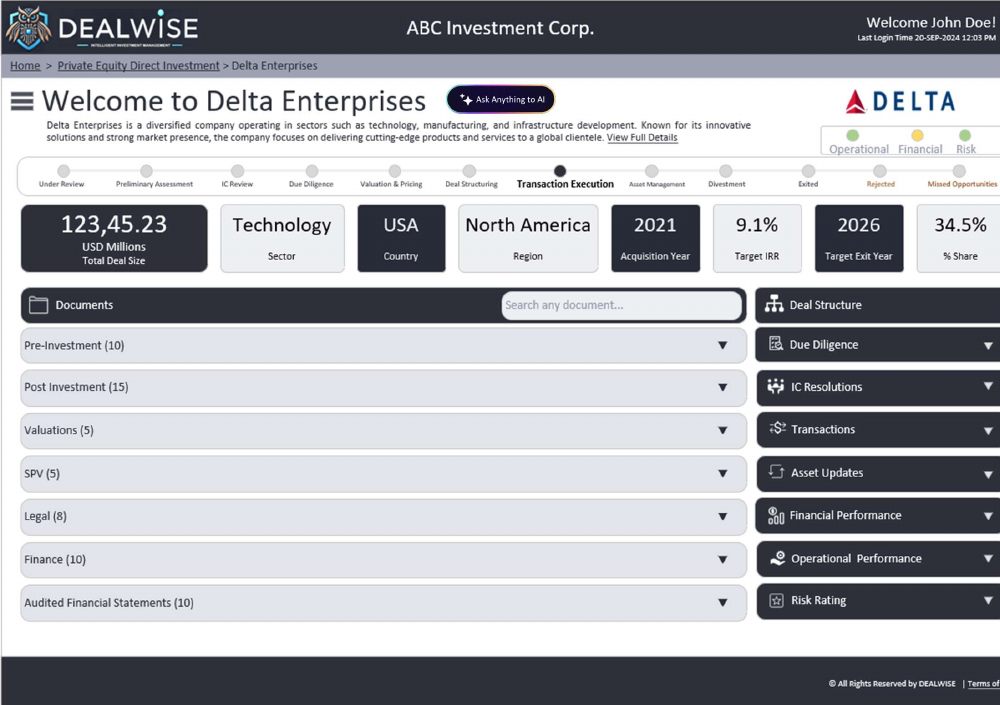The height and width of the screenshot is (705, 1000).
Task: Click the Financial Performance chart icon
Action: [776, 516]
